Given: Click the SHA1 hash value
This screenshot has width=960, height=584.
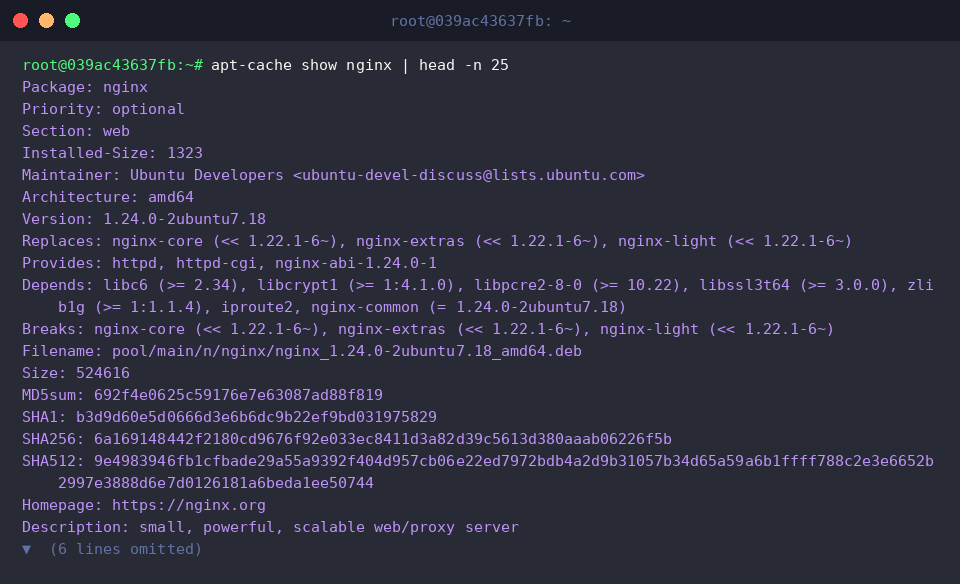Looking at the screenshot, I should 256,417.
